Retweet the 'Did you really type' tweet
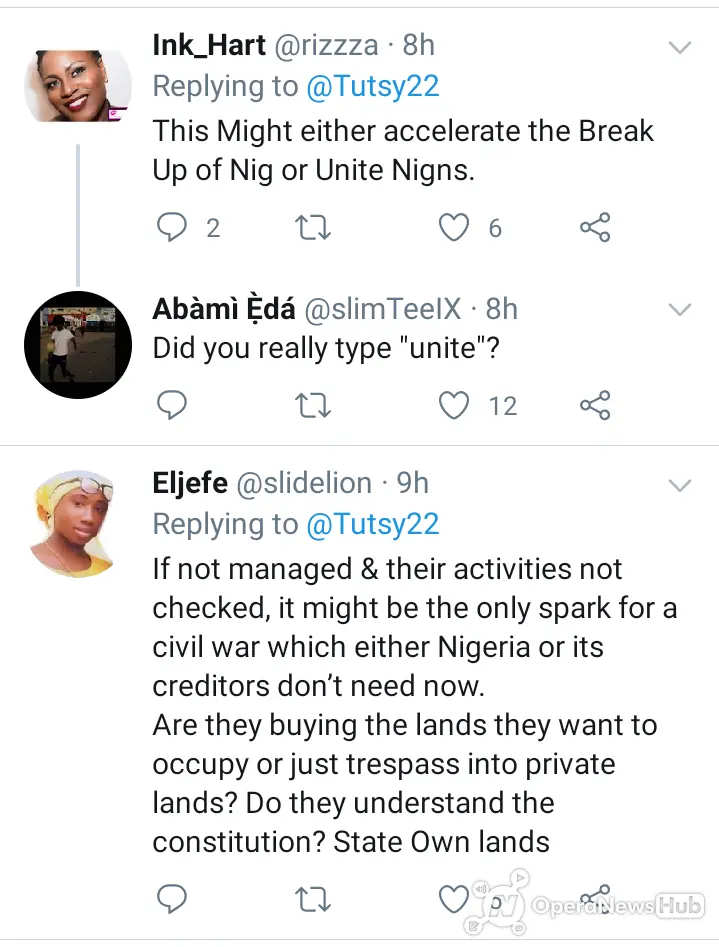Viewport: 719px width, 947px height. 313,405
